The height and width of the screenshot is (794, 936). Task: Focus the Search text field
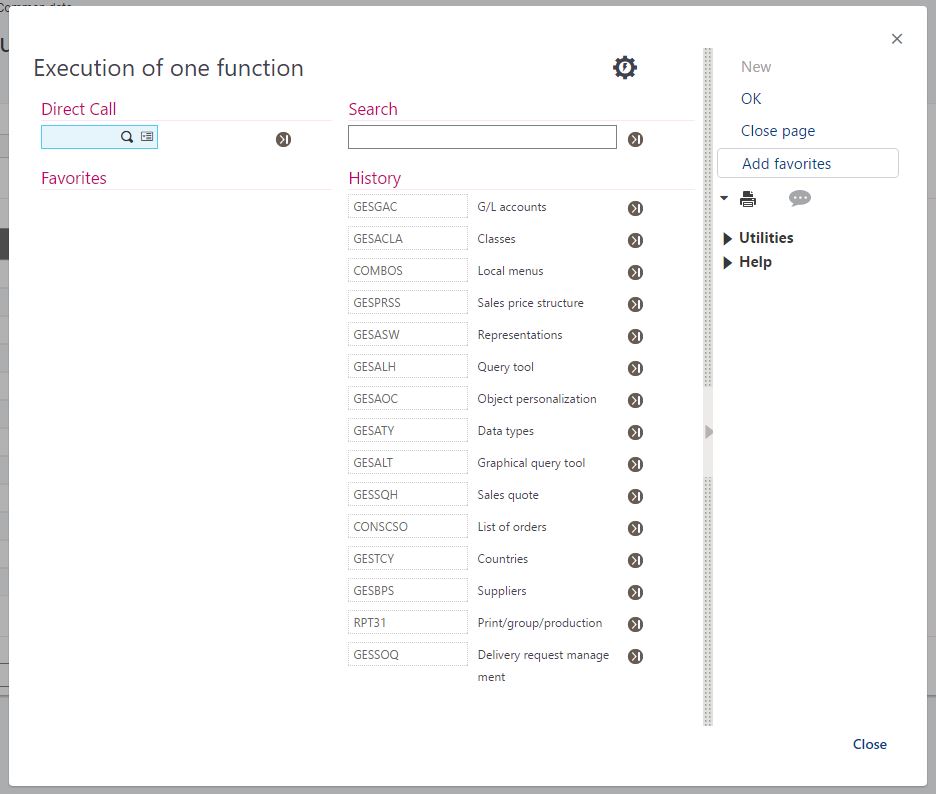[x=482, y=137]
